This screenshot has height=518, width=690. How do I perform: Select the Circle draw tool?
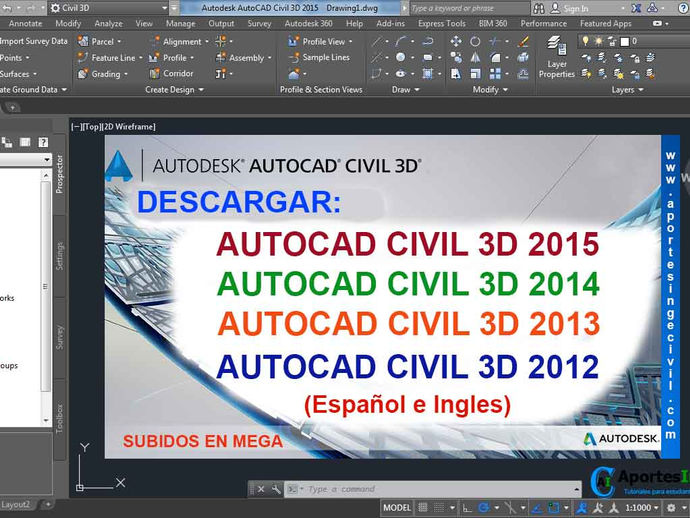(x=401, y=57)
